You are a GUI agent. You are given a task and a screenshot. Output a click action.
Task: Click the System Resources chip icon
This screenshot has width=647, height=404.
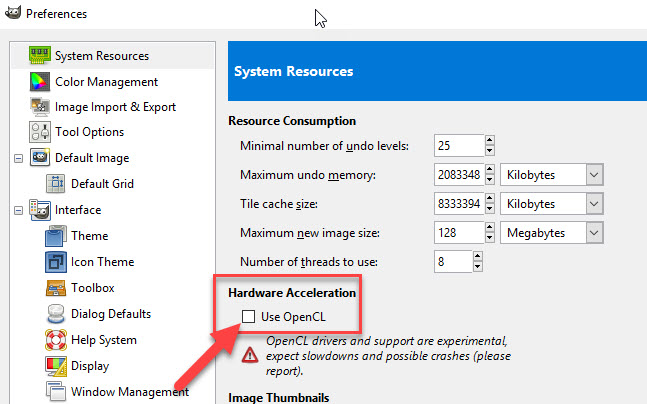point(39,56)
